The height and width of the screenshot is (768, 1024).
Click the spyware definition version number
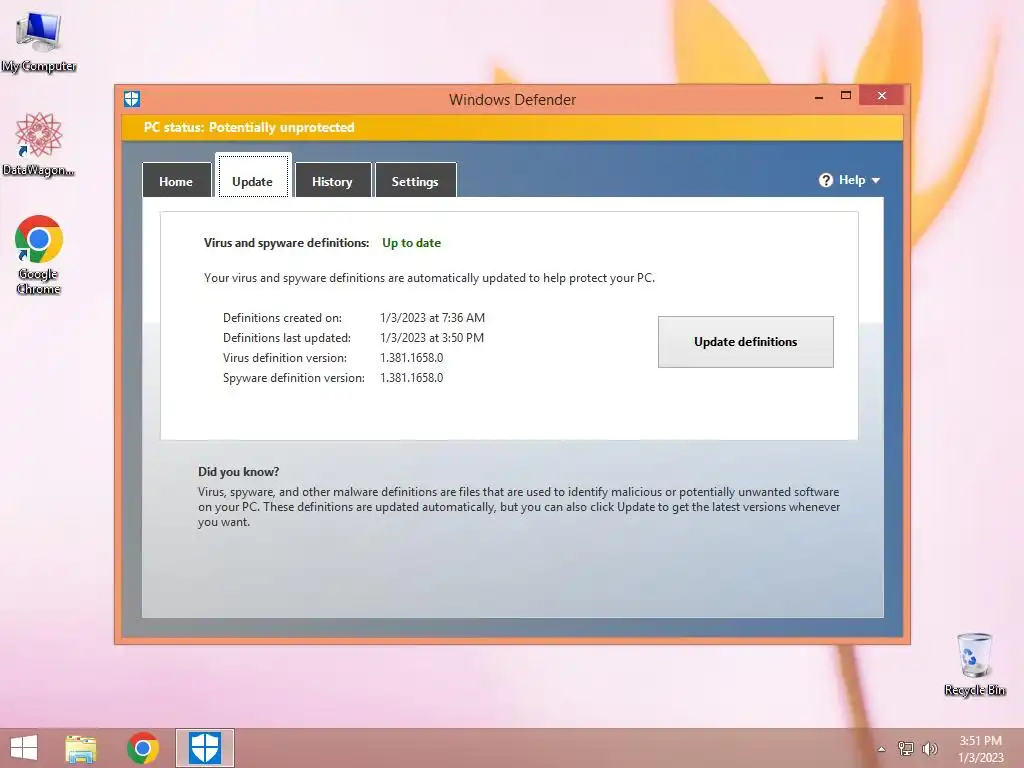pyautogui.click(x=411, y=378)
